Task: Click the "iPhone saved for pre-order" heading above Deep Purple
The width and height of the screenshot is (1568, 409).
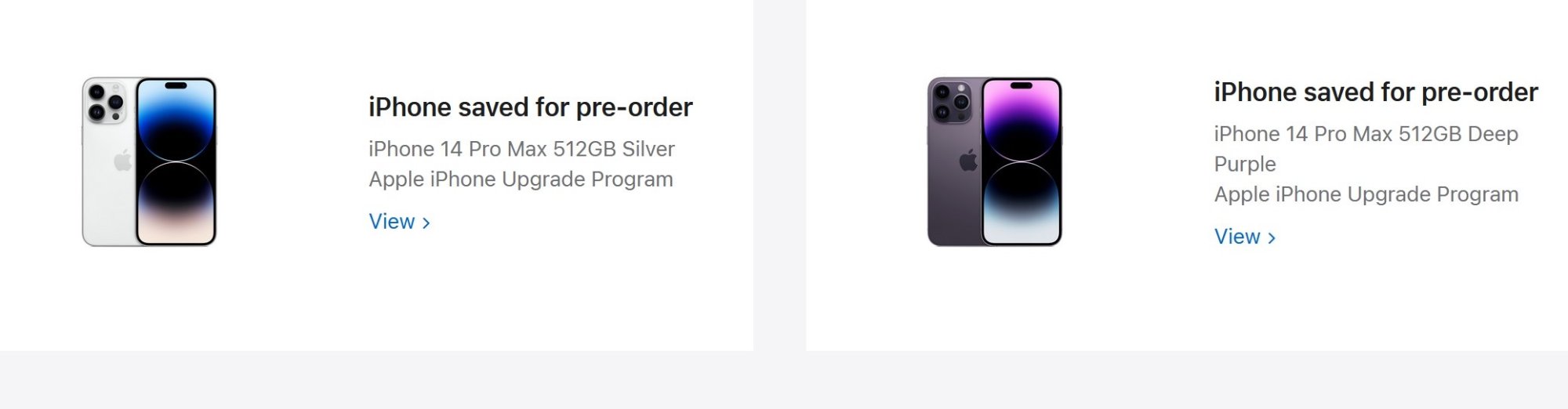Action: 1375,92
